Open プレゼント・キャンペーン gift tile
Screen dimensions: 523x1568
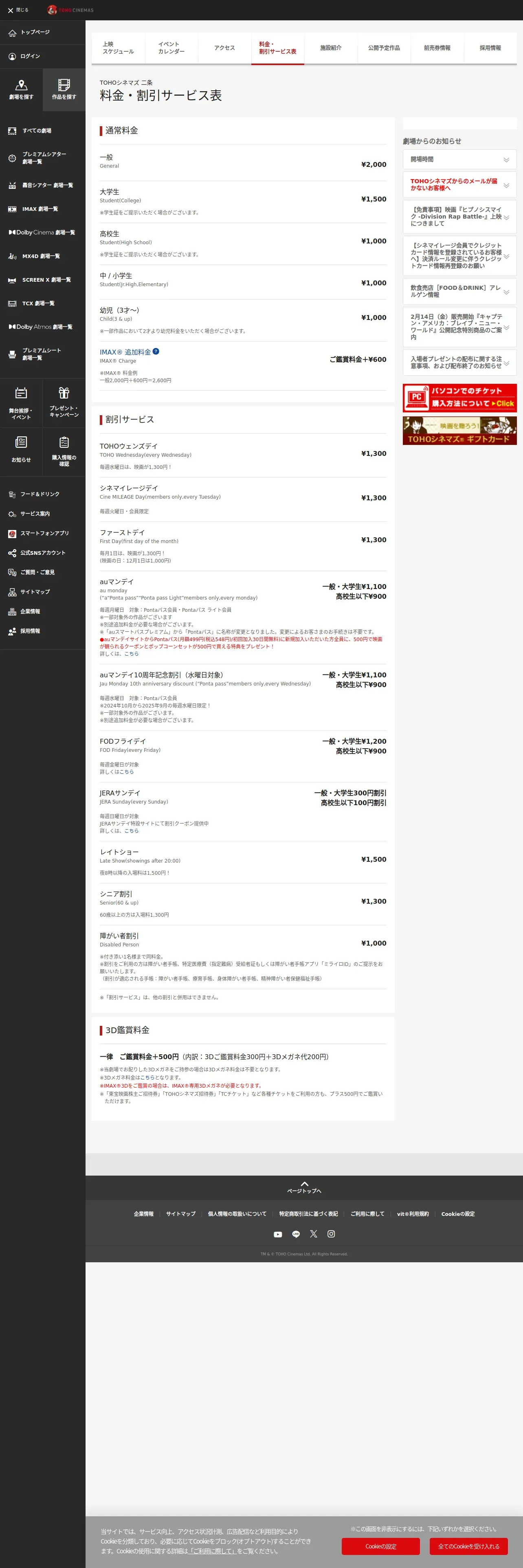[64, 403]
